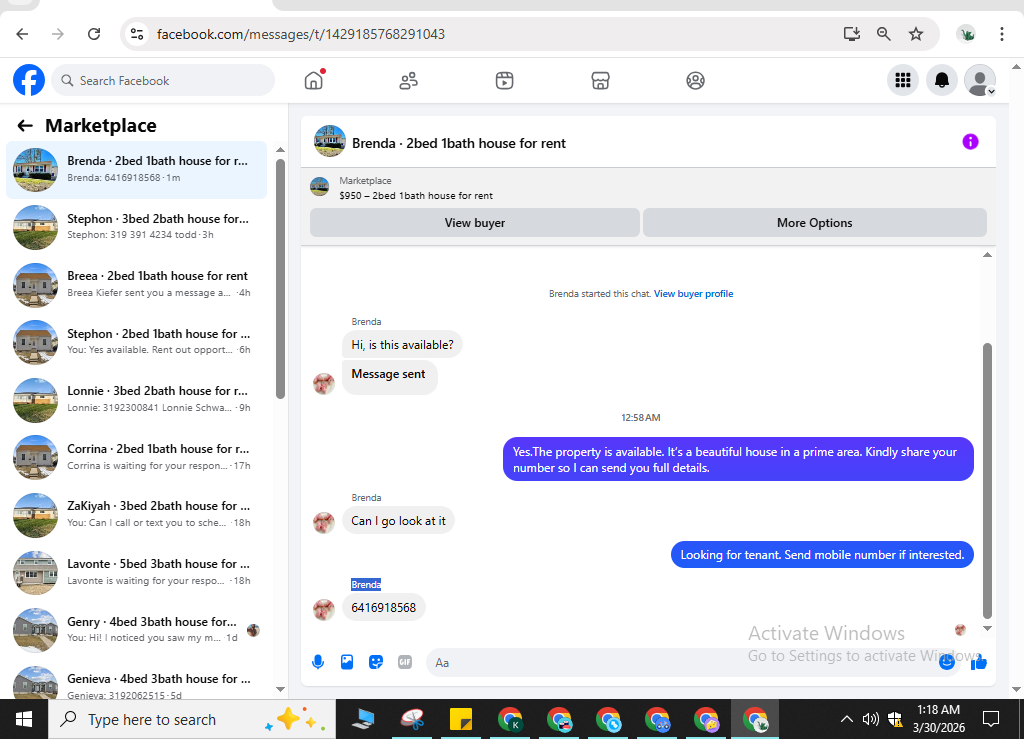The height and width of the screenshot is (739, 1024).
Task: Open Lonnie 3bed 2bath conversation
Action: (x=136, y=399)
